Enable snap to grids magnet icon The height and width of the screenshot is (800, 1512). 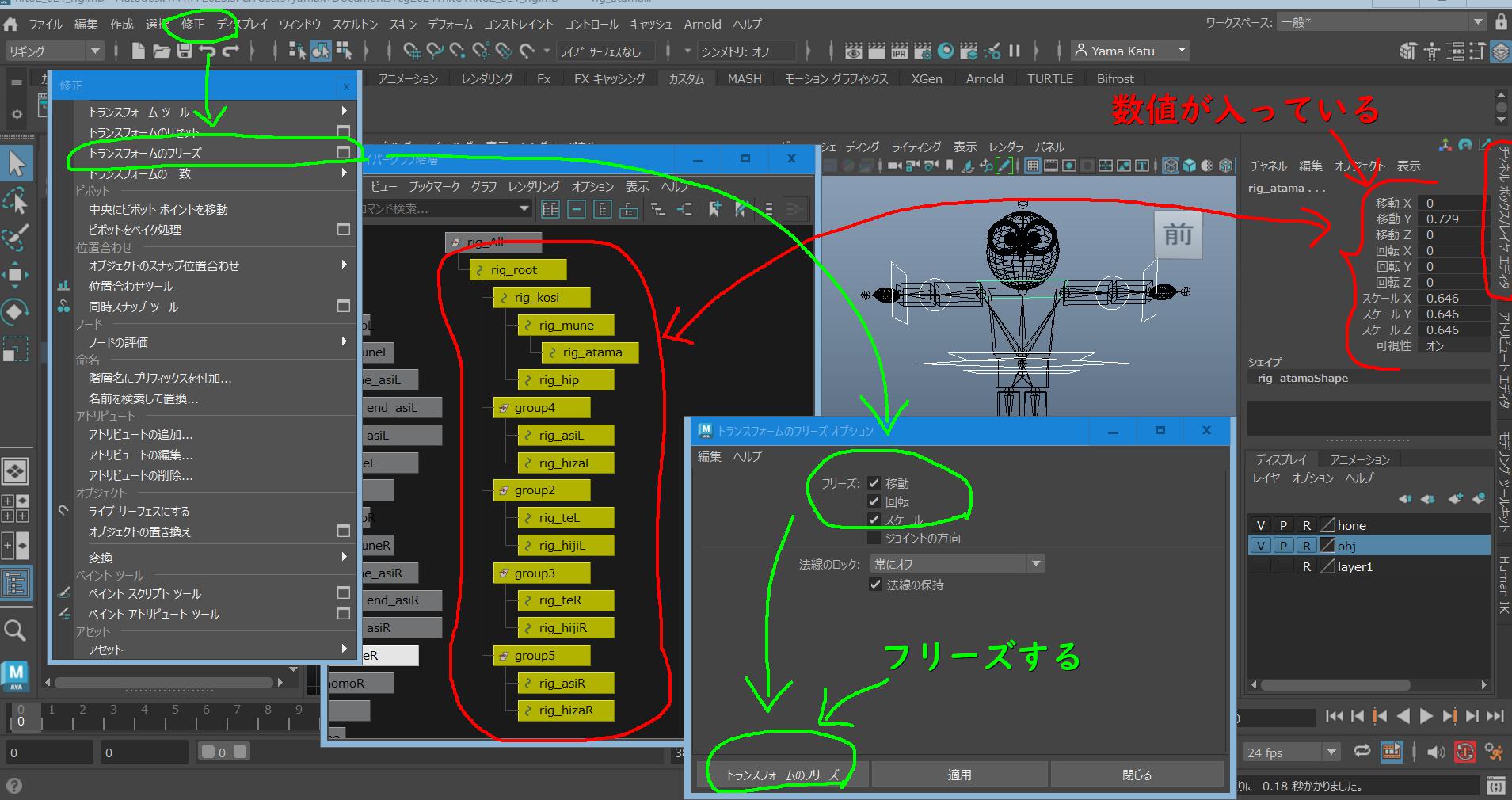[412, 51]
